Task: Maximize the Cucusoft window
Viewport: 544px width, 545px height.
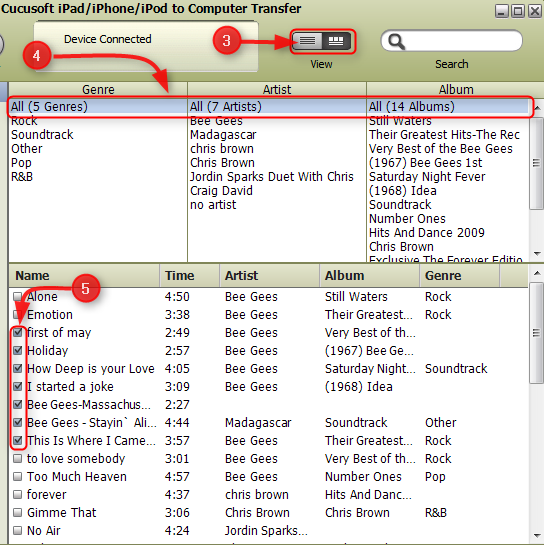Action: pyautogui.click(x=518, y=11)
